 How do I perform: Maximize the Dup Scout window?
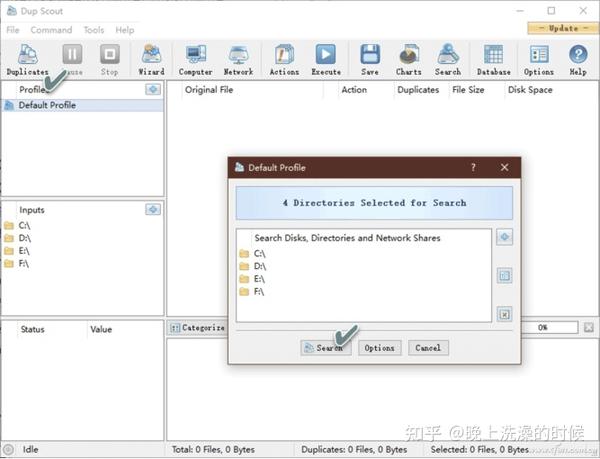click(x=551, y=11)
